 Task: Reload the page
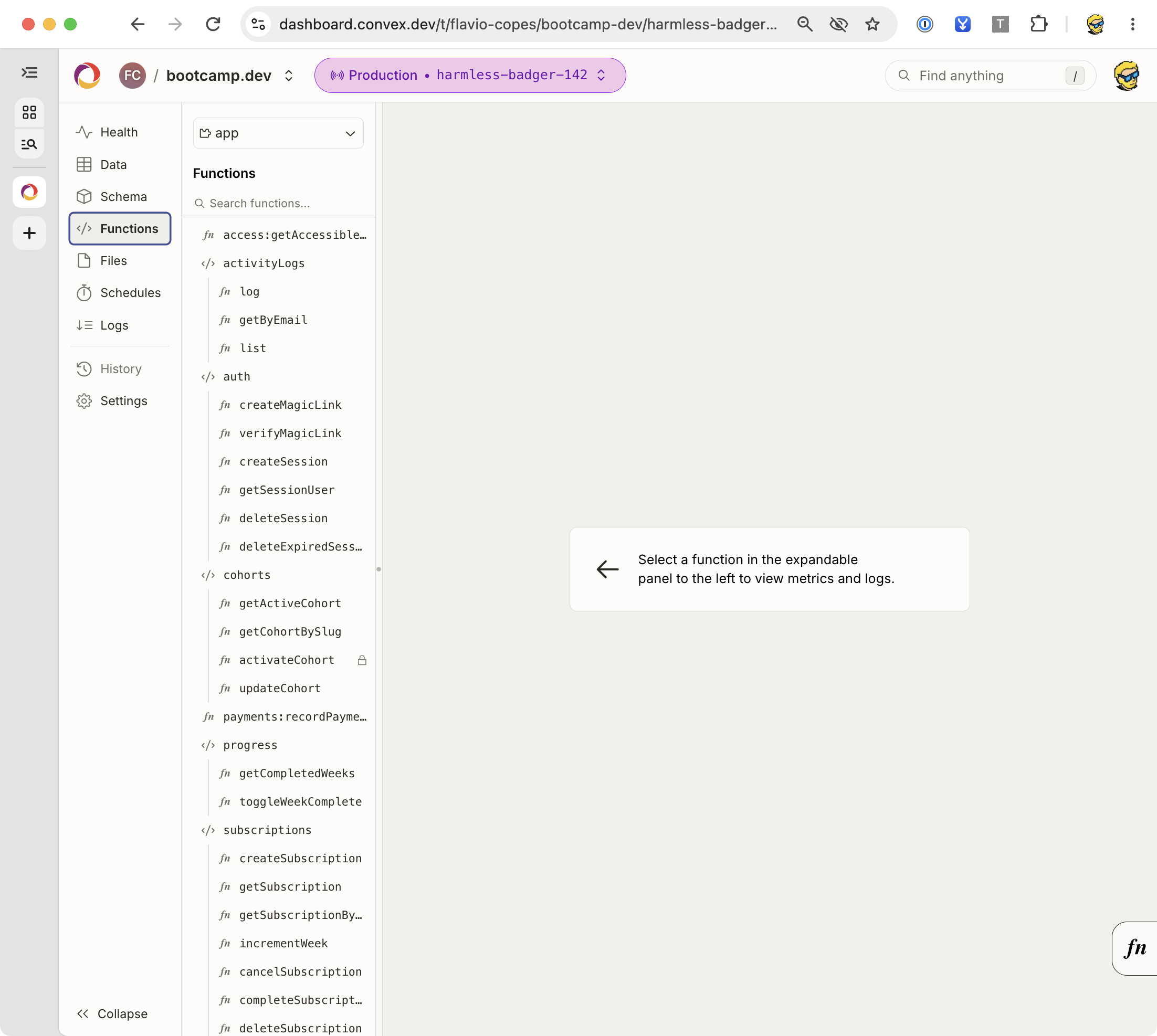point(213,24)
